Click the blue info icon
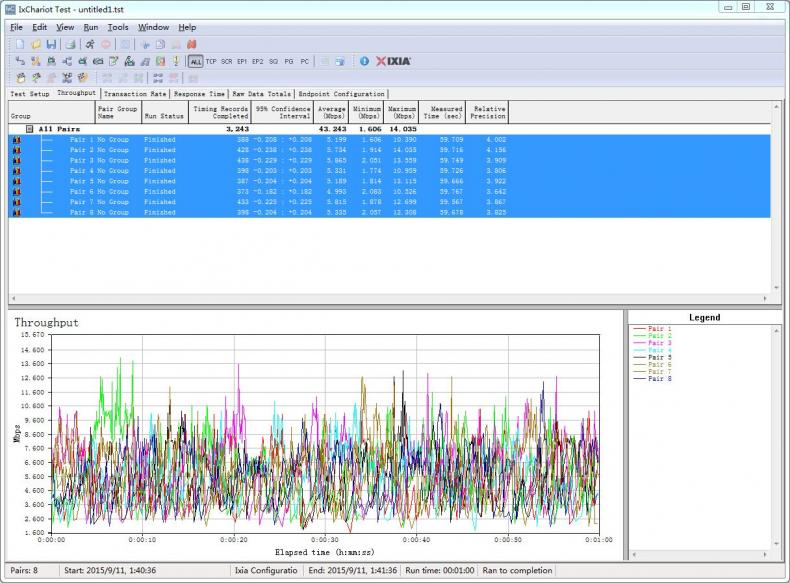The height and width of the screenshot is (583, 790). click(x=364, y=61)
